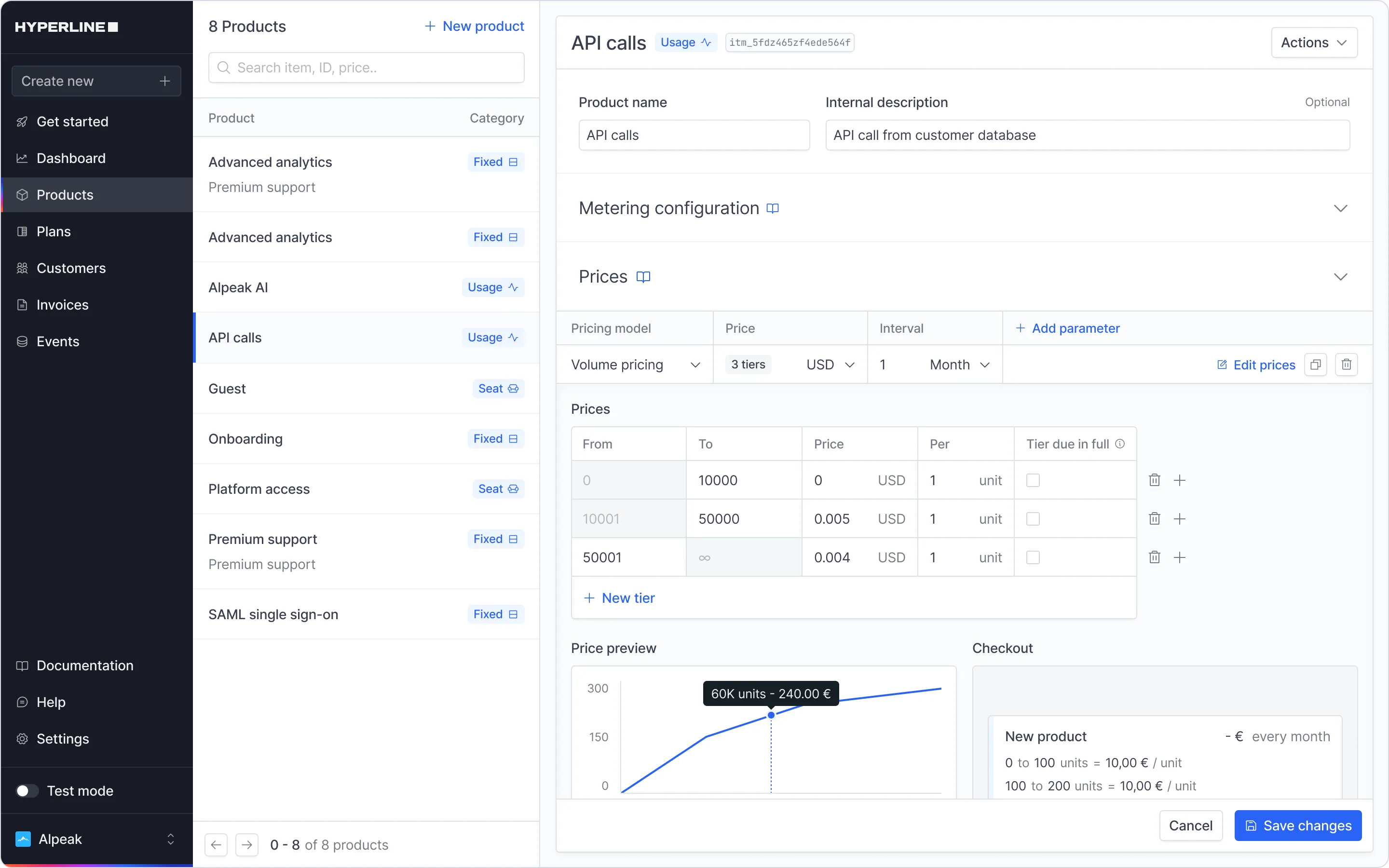The width and height of the screenshot is (1389, 868).
Task: Open Plans from the sidebar
Action: [54, 231]
